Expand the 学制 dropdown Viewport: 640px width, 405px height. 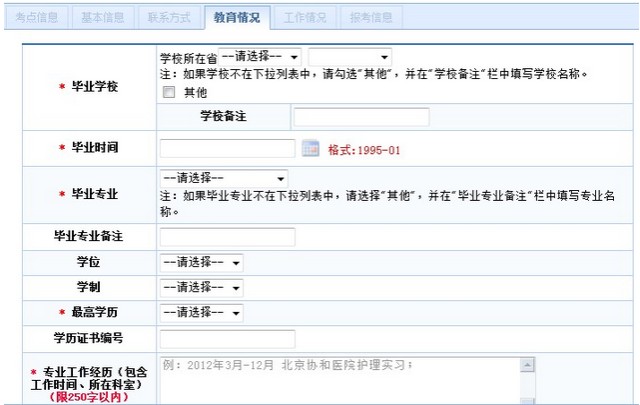201,288
